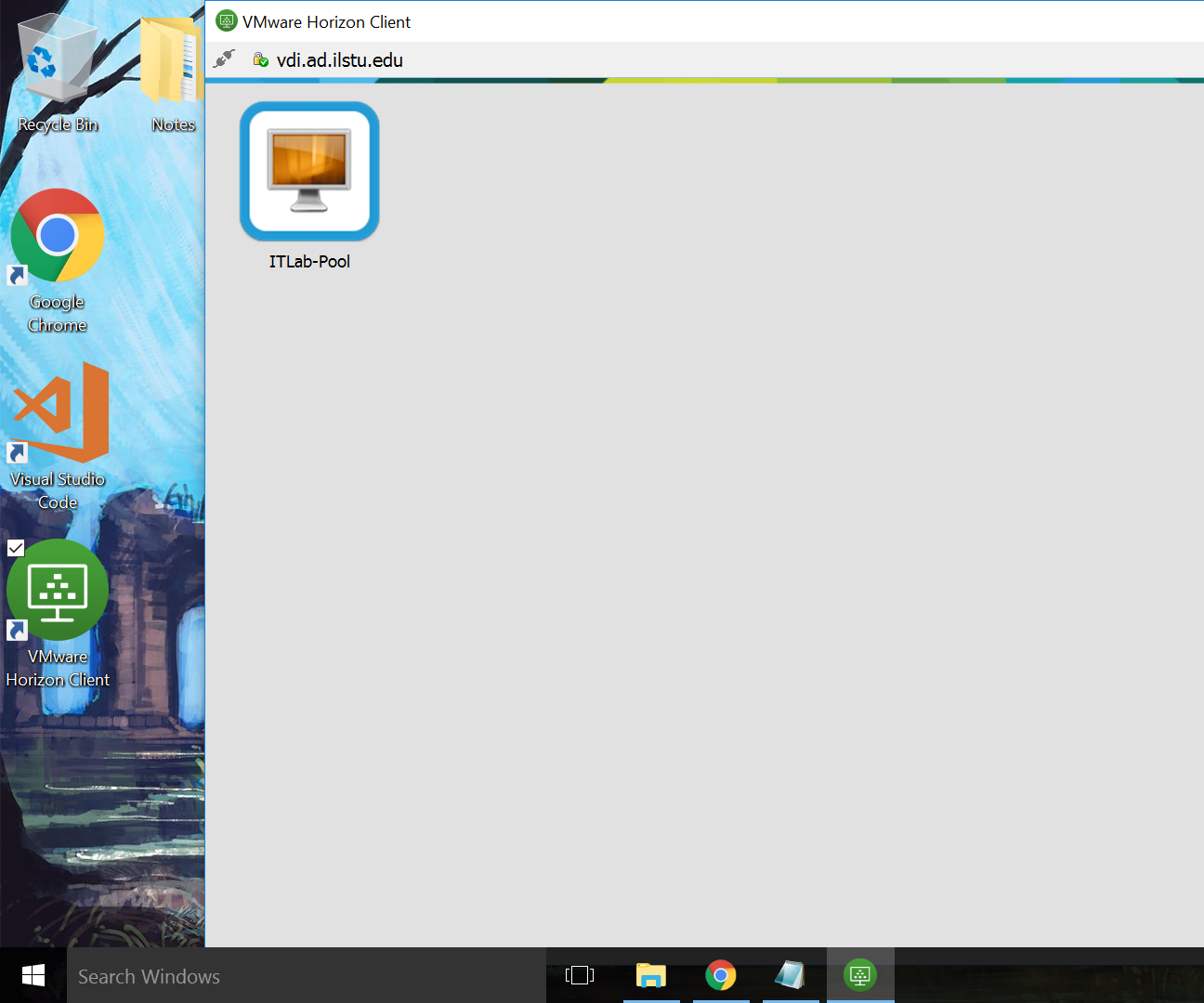Open File Explorer from the taskbar
This screenshot has height=1003, width=1204.
651,975
